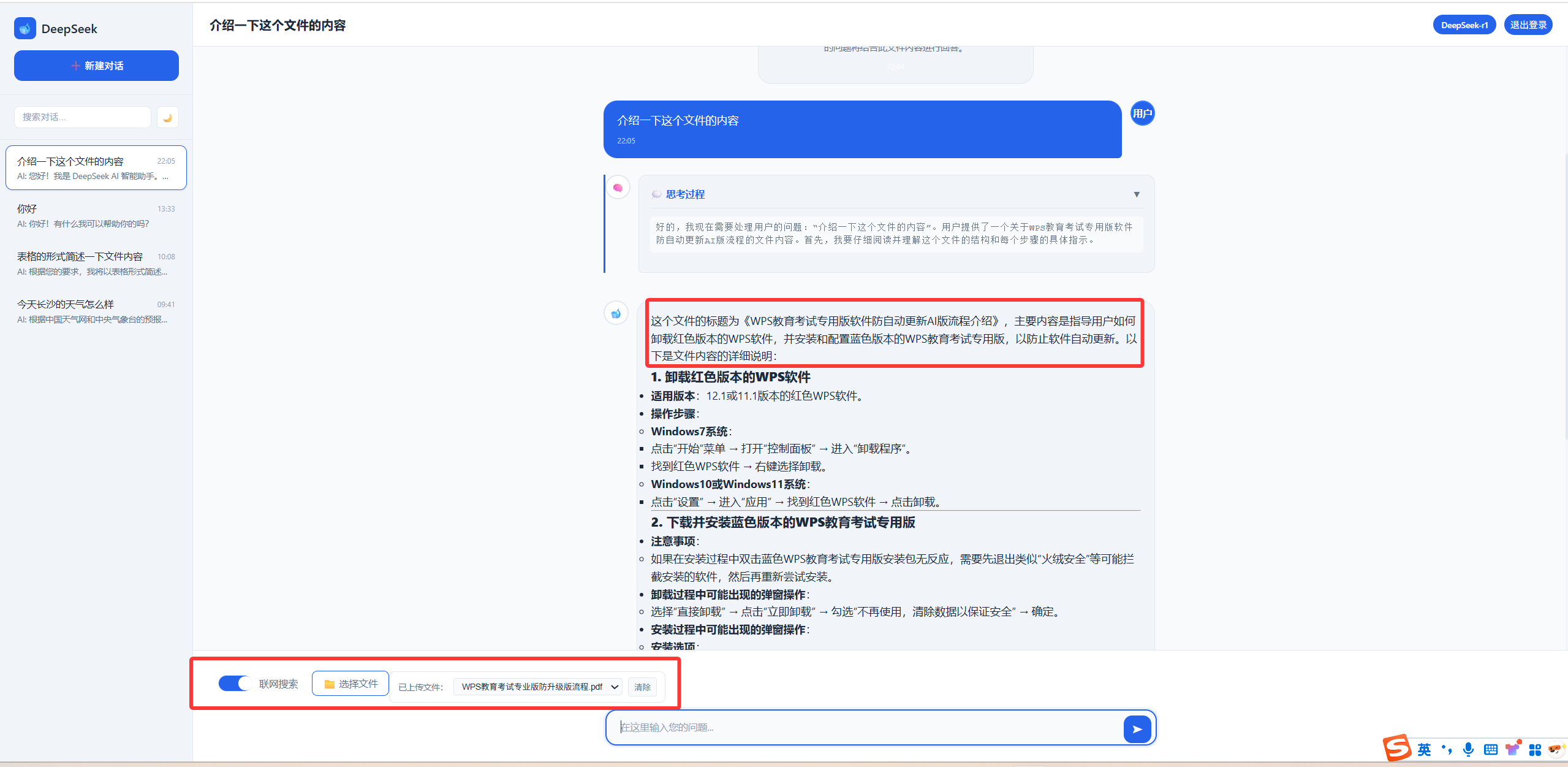1568x767 pixels.
Task: Click the 退出登录 logout button
Action: [x=1528, y=25]
